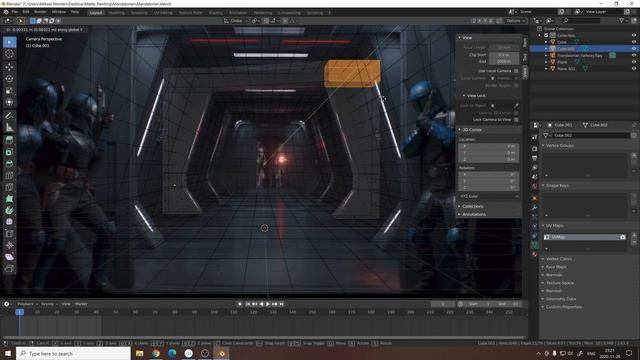Screen dimensions: 640x360
Task: Enable Use Local Camera checkbox
Action: 516,71
